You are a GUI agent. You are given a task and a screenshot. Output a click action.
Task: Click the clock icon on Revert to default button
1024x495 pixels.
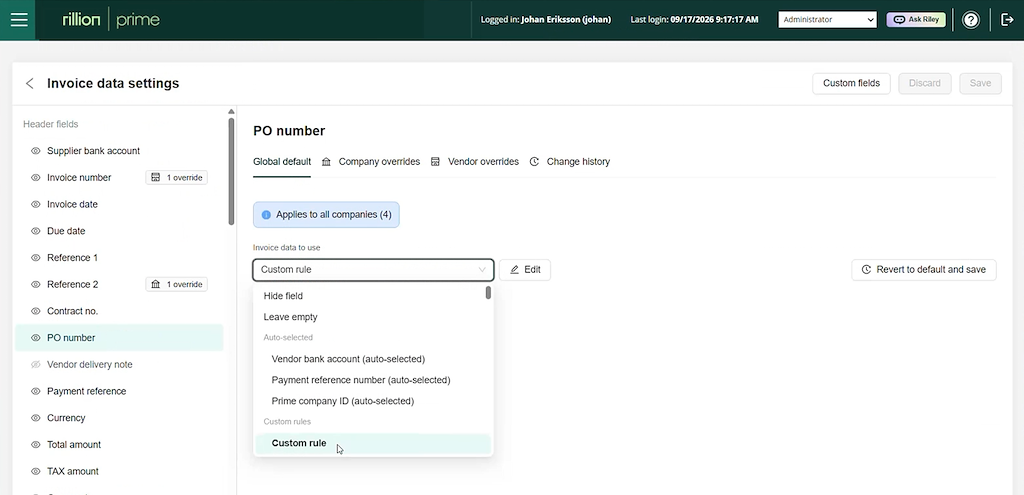(x=867, y=270)
